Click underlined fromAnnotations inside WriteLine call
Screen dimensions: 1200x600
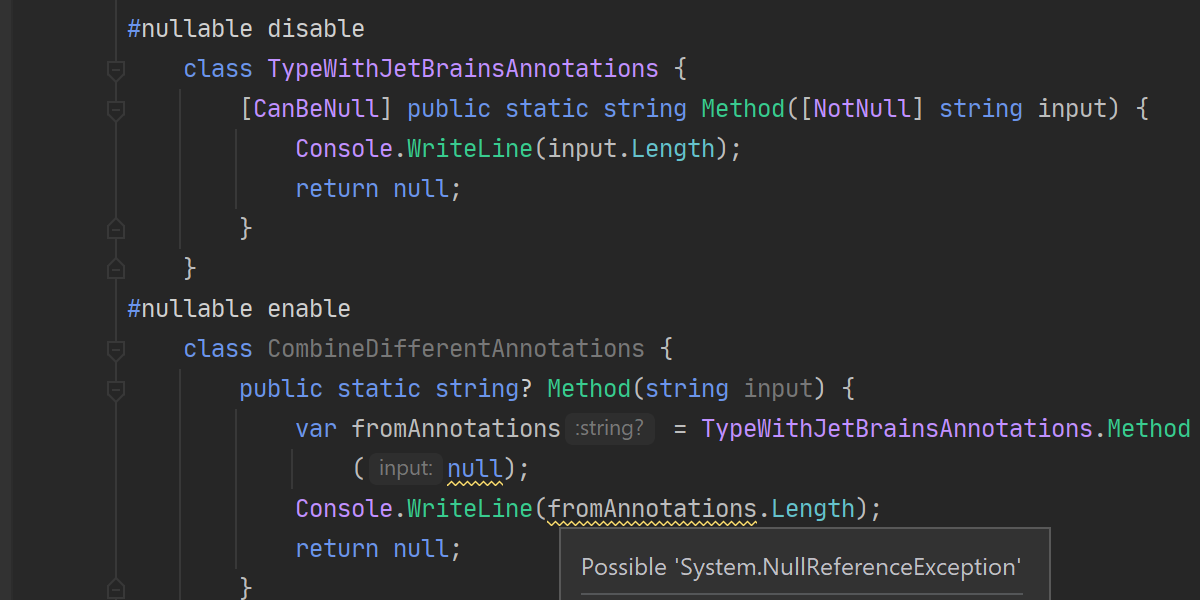tap(651, 509)
